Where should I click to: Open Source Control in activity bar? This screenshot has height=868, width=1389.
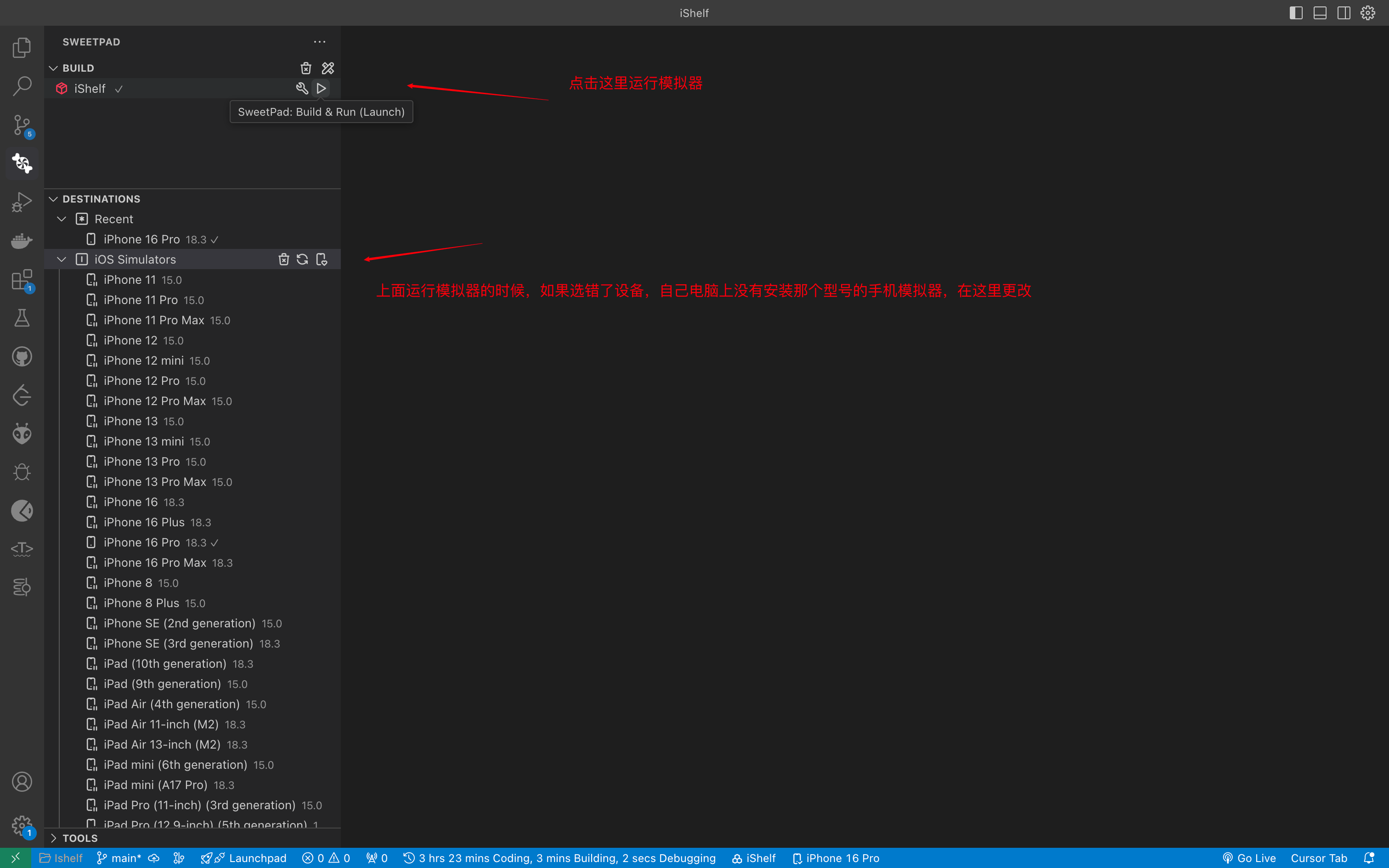click(x=22, y=124)
